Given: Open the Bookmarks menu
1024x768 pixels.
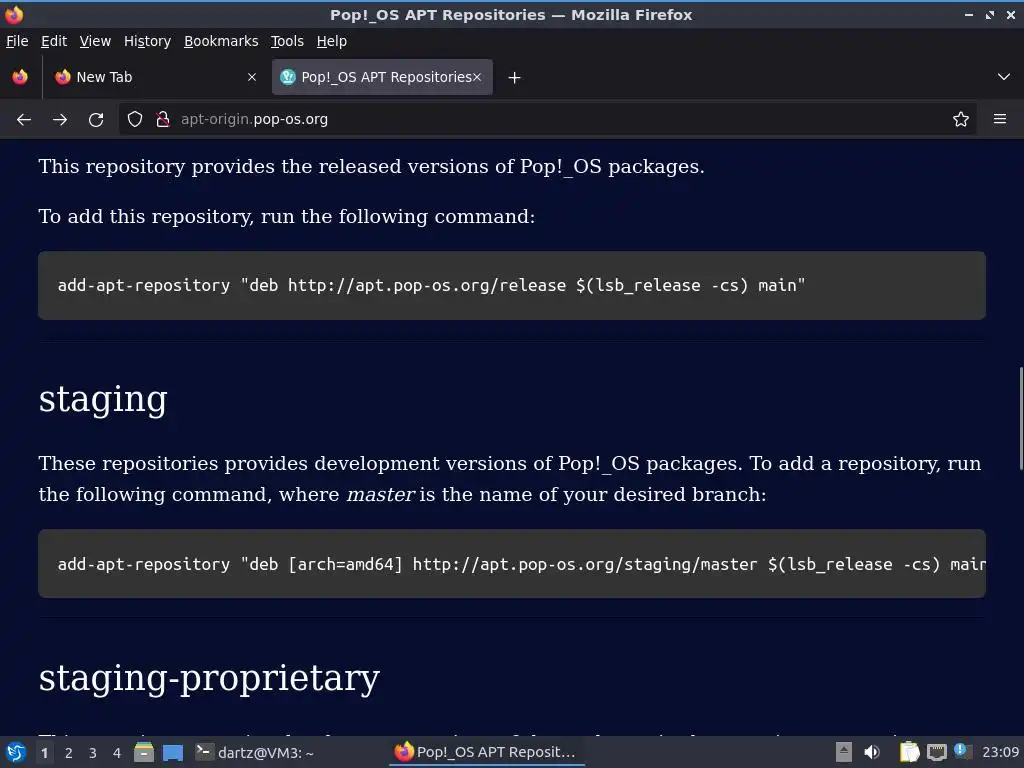Looking at the screenshot, I should click(x=221, y=41).
